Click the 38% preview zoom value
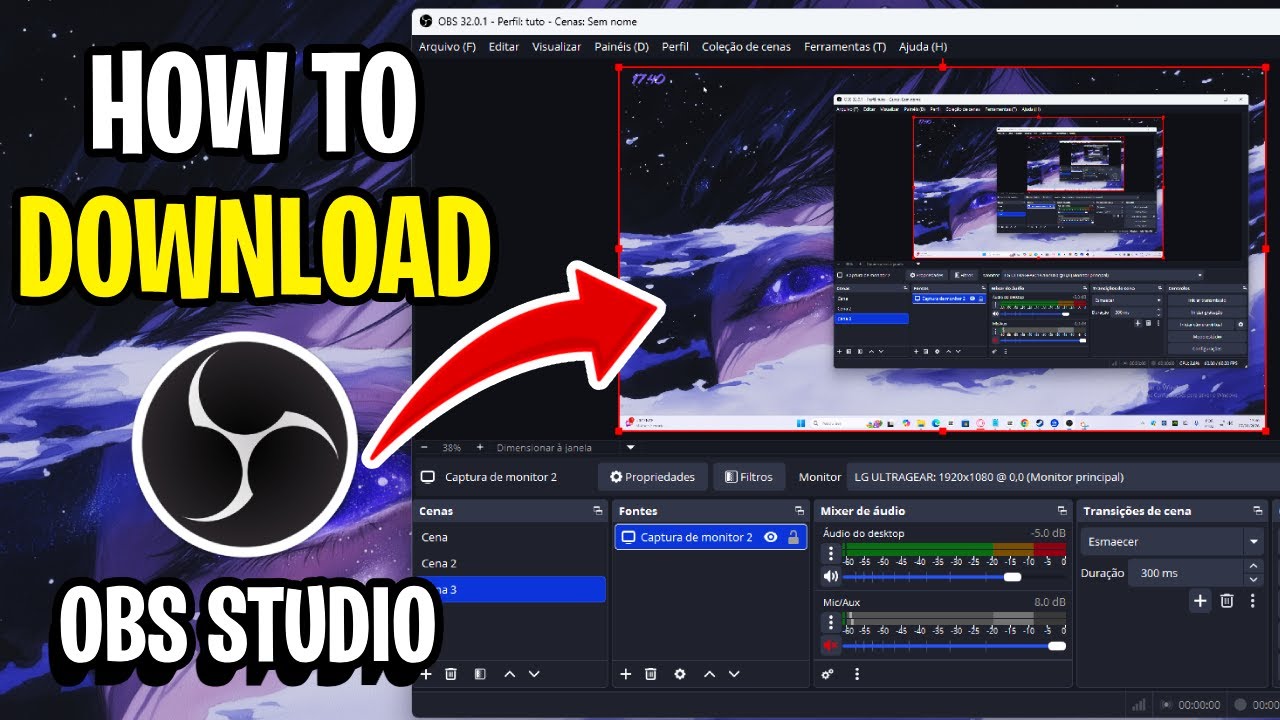Image resolution: width=1280 pixels, height=720 pixels. 452,448
